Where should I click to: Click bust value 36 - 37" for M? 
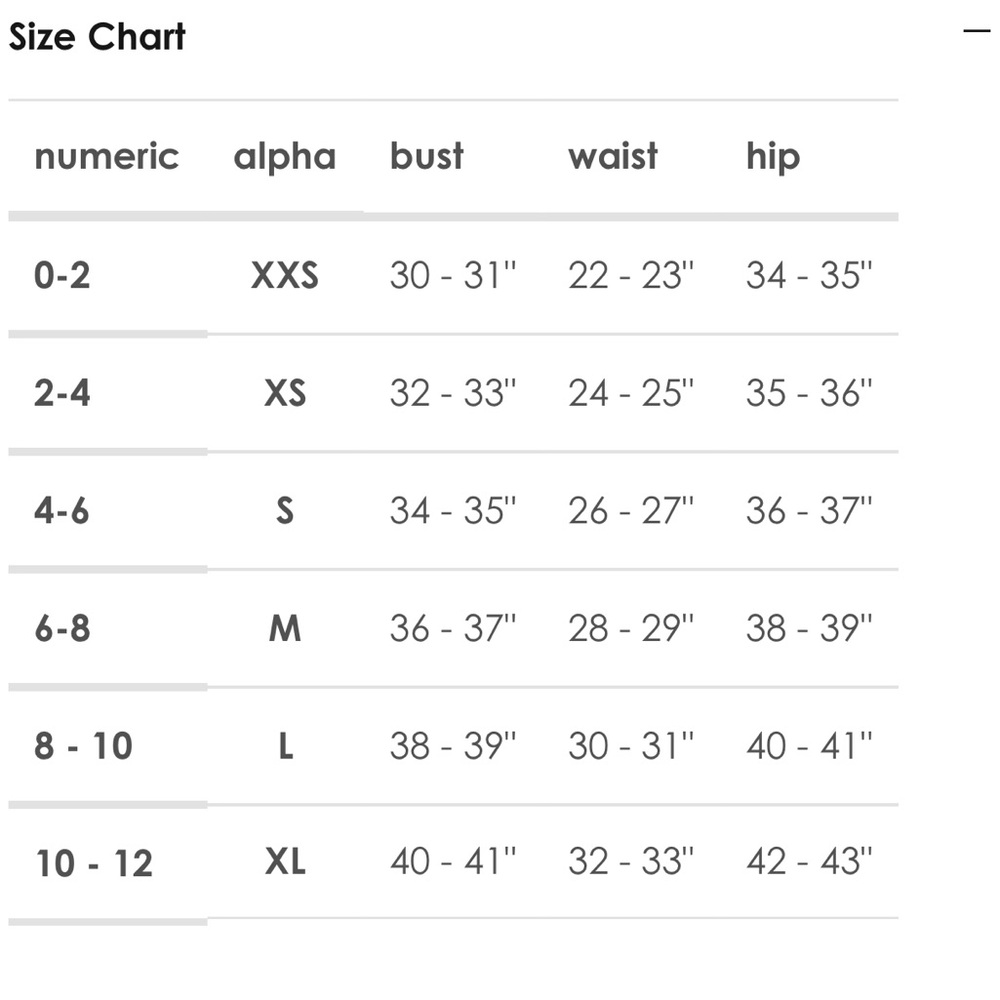(x=453, y=628)
